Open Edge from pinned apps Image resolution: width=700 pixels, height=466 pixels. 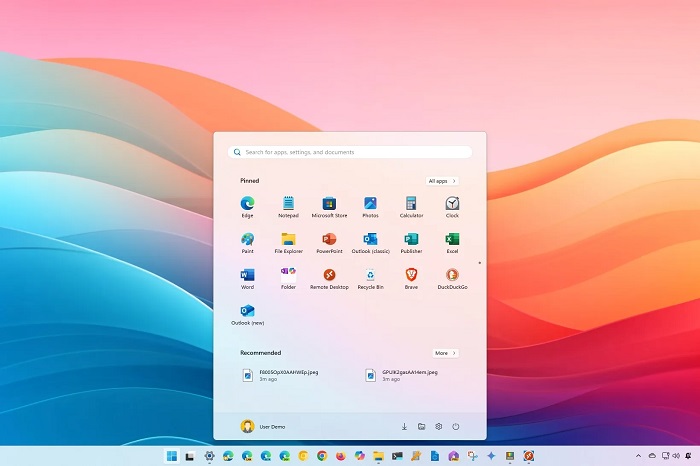click(247, 207)
